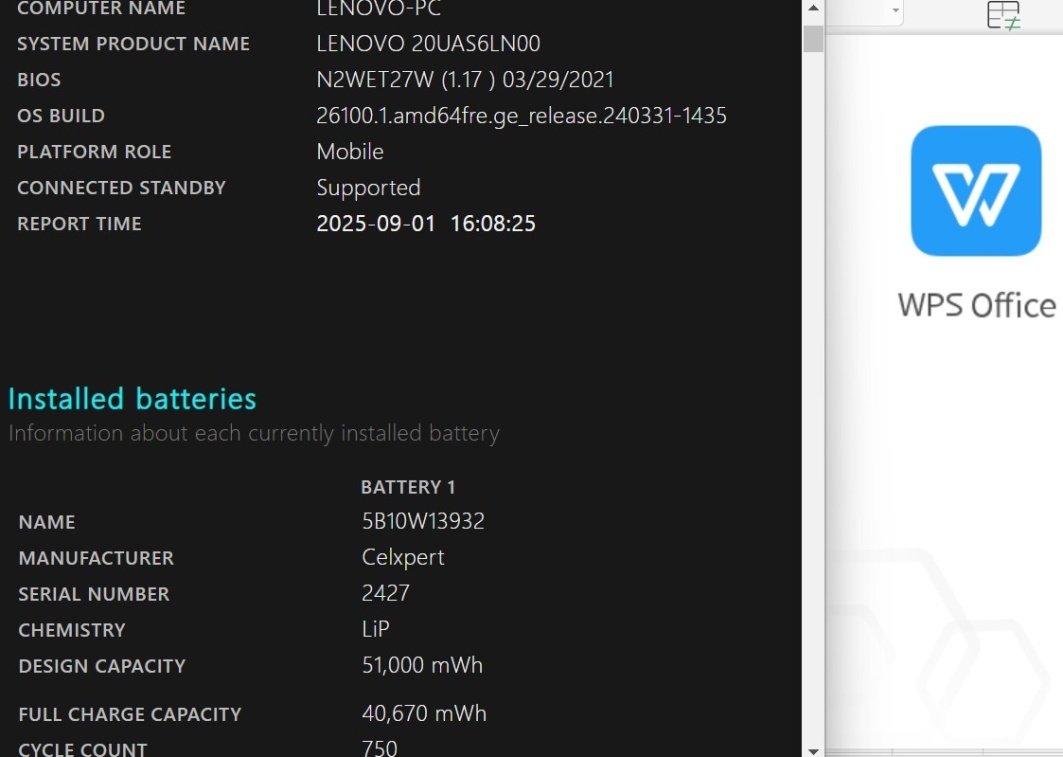The image size is (1063, 757).
Task: Click the chemistry value 'LiP'
Action: 376,629
